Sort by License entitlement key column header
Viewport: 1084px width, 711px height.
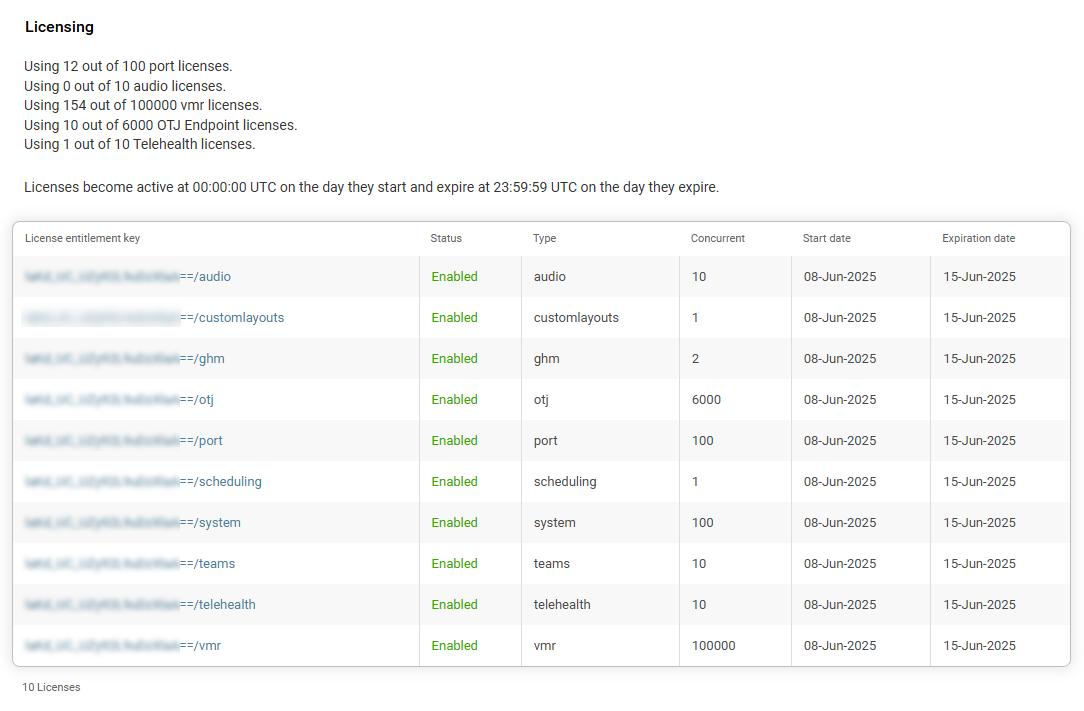[82, 239]
